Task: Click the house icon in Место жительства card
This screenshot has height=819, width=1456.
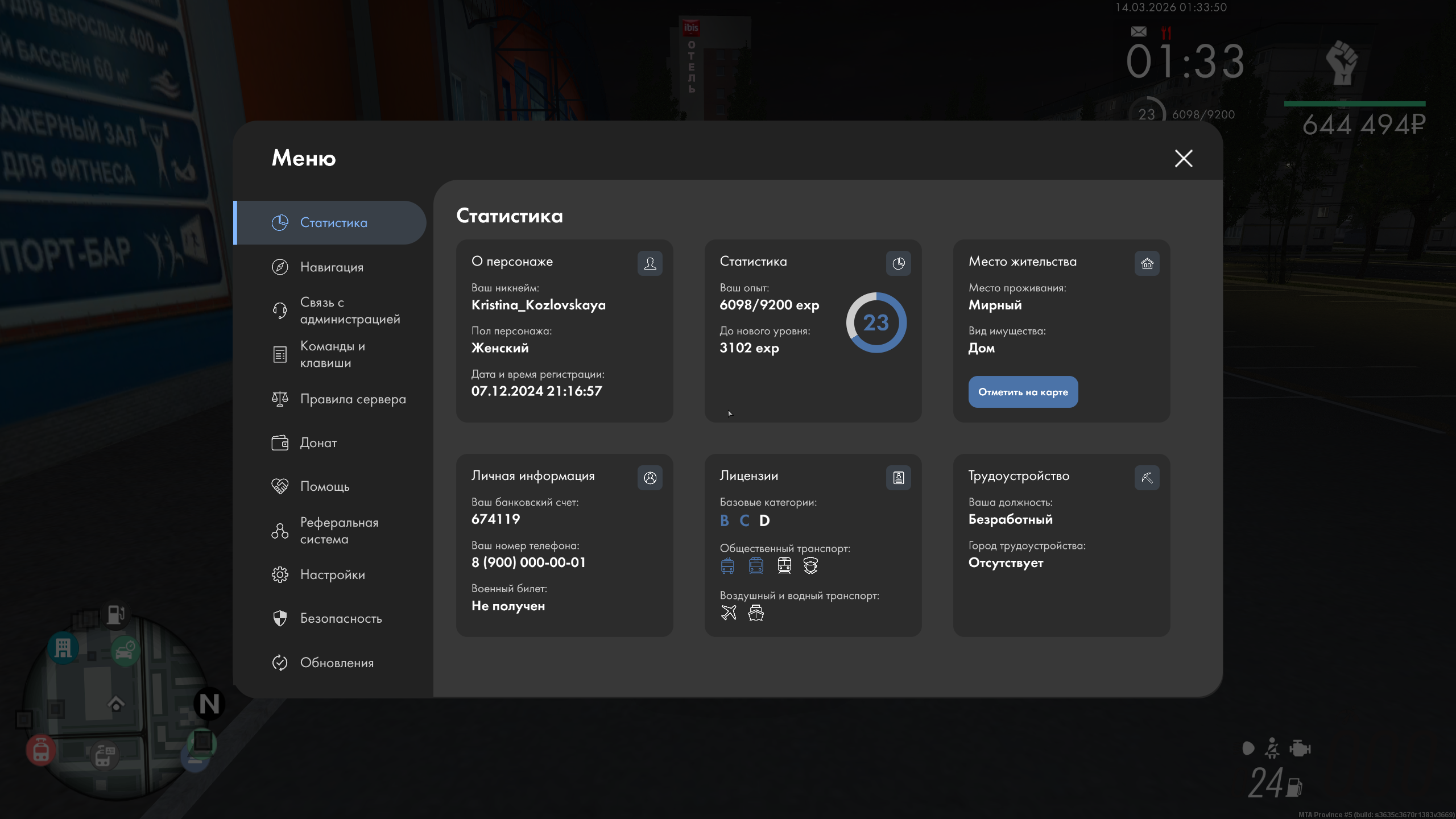Action: click(1147, 263)
